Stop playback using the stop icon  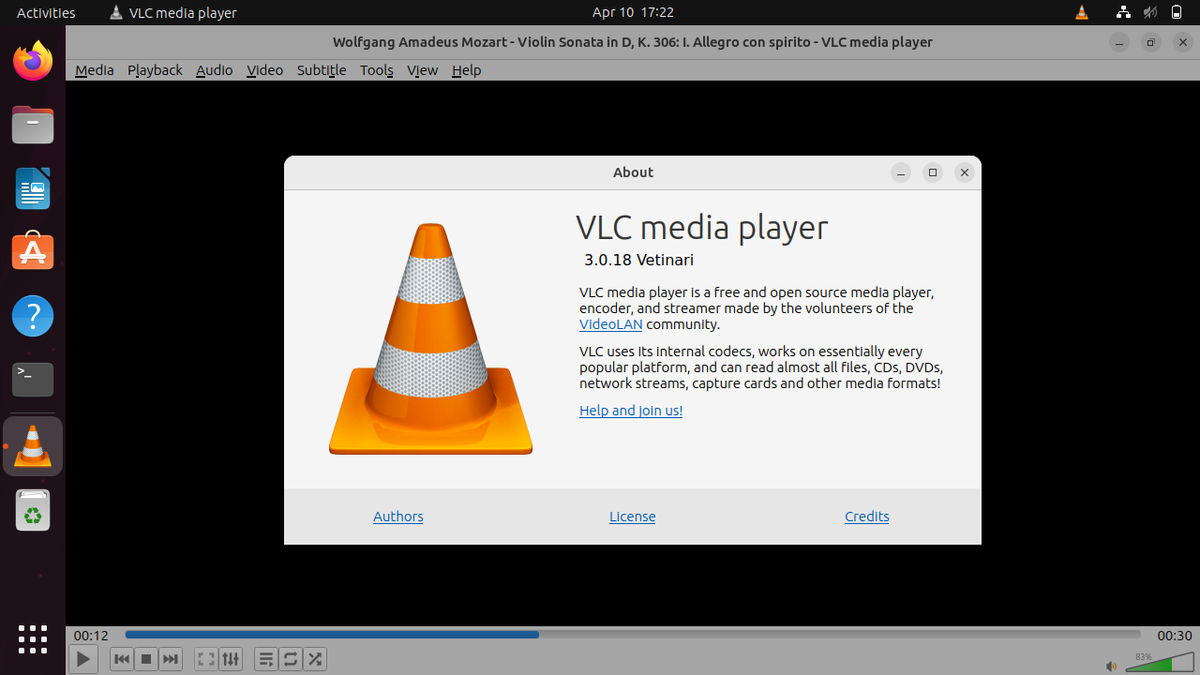coord(145,658)
